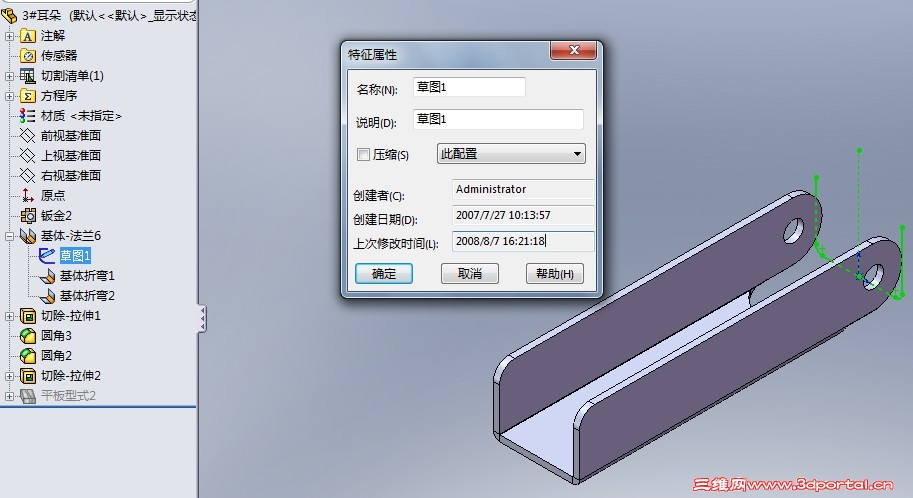Click the 取消 cancel button
The image size is (913, 498).
click(469, 273)
